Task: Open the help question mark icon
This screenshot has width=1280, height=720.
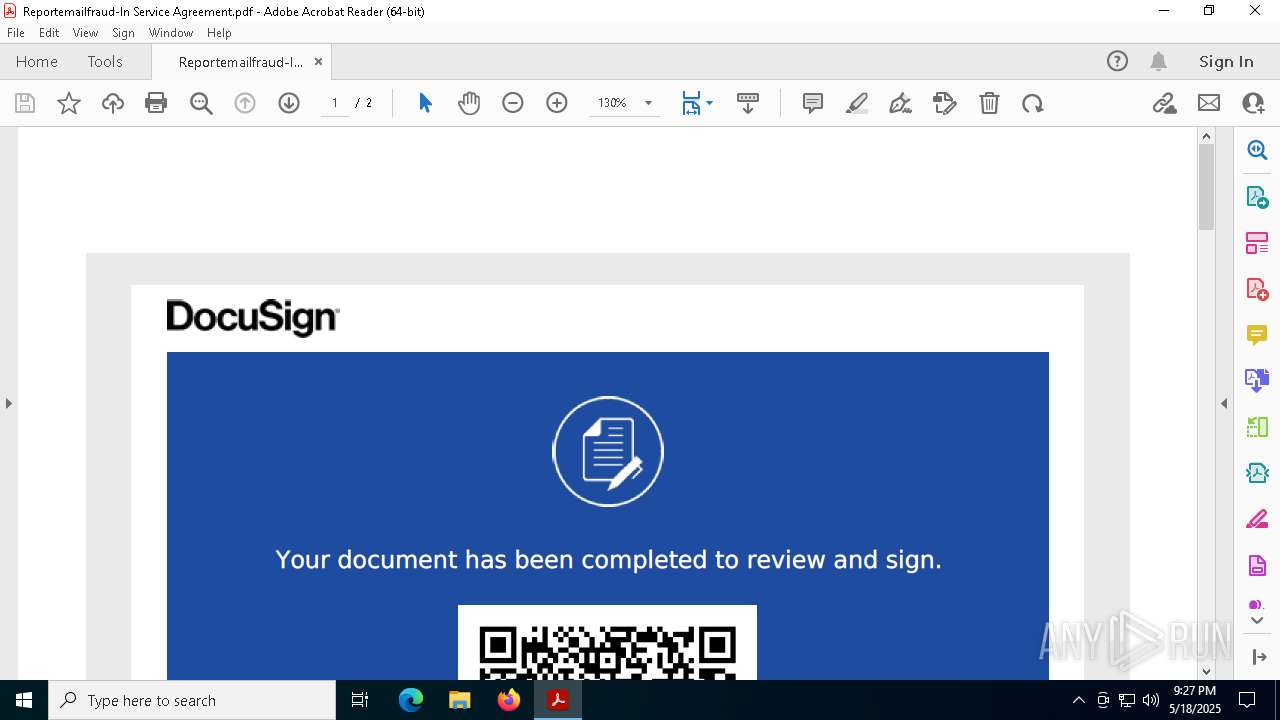Action: click(1117, 61)
